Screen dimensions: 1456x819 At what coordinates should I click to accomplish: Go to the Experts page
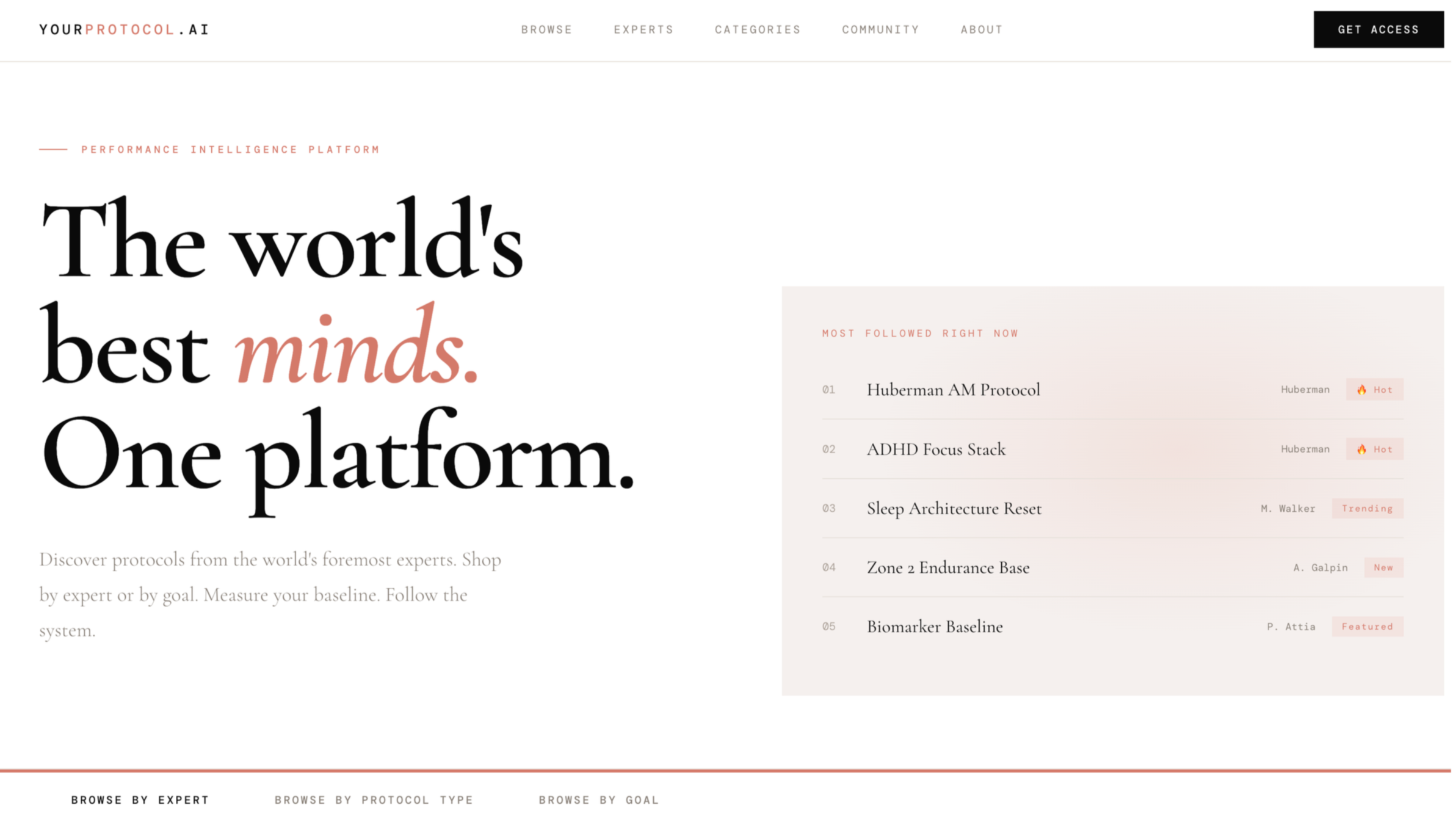coord(643,29)
